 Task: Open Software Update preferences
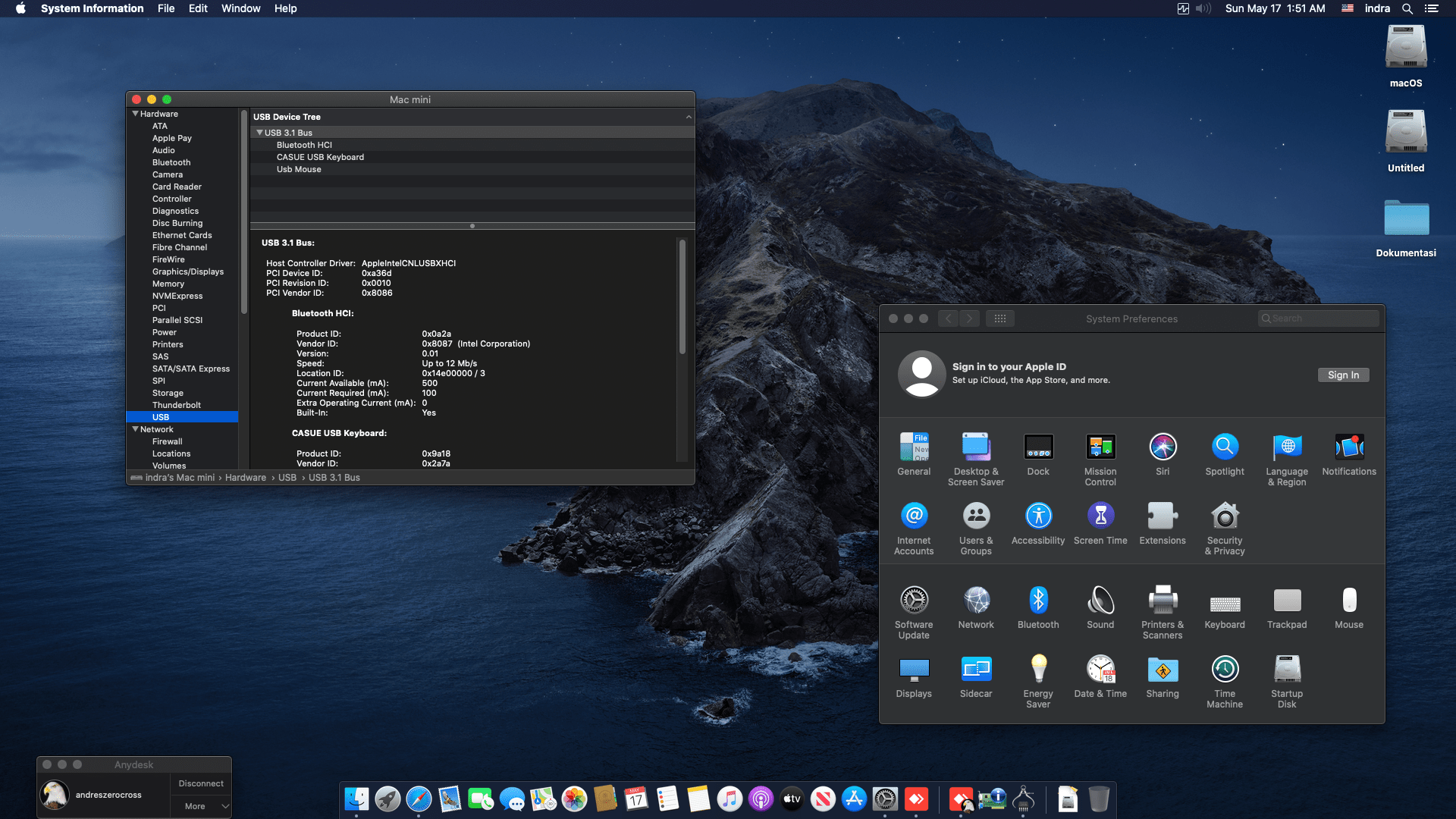[914, 612]
